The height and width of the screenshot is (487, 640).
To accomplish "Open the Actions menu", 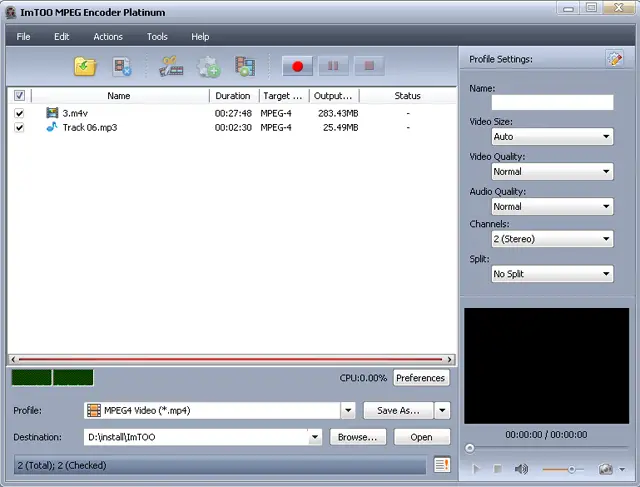I will tap(108, 37).
